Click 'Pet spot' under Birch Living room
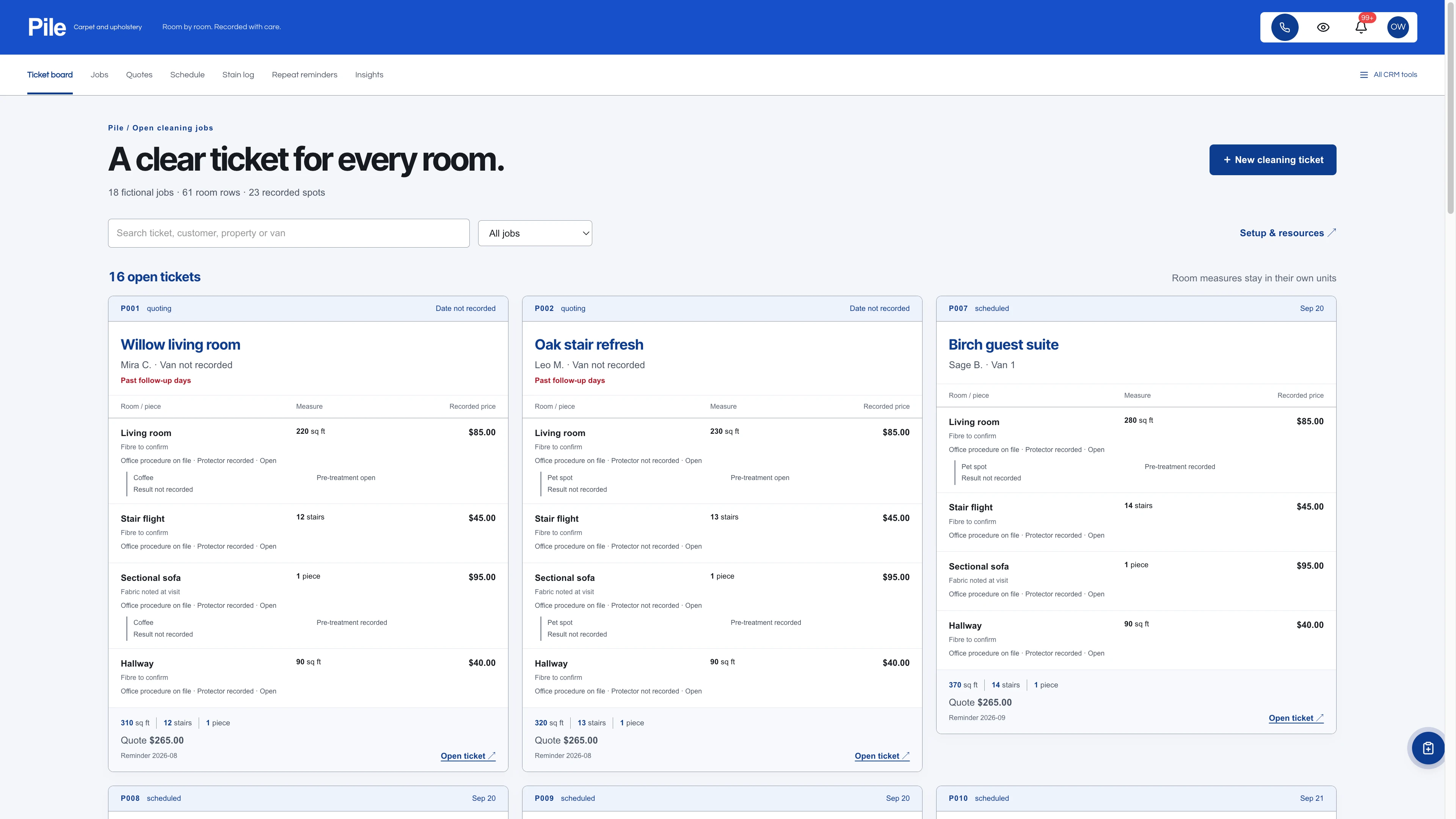This screenshot has width=1456, height=819. (x=974, y=467)
